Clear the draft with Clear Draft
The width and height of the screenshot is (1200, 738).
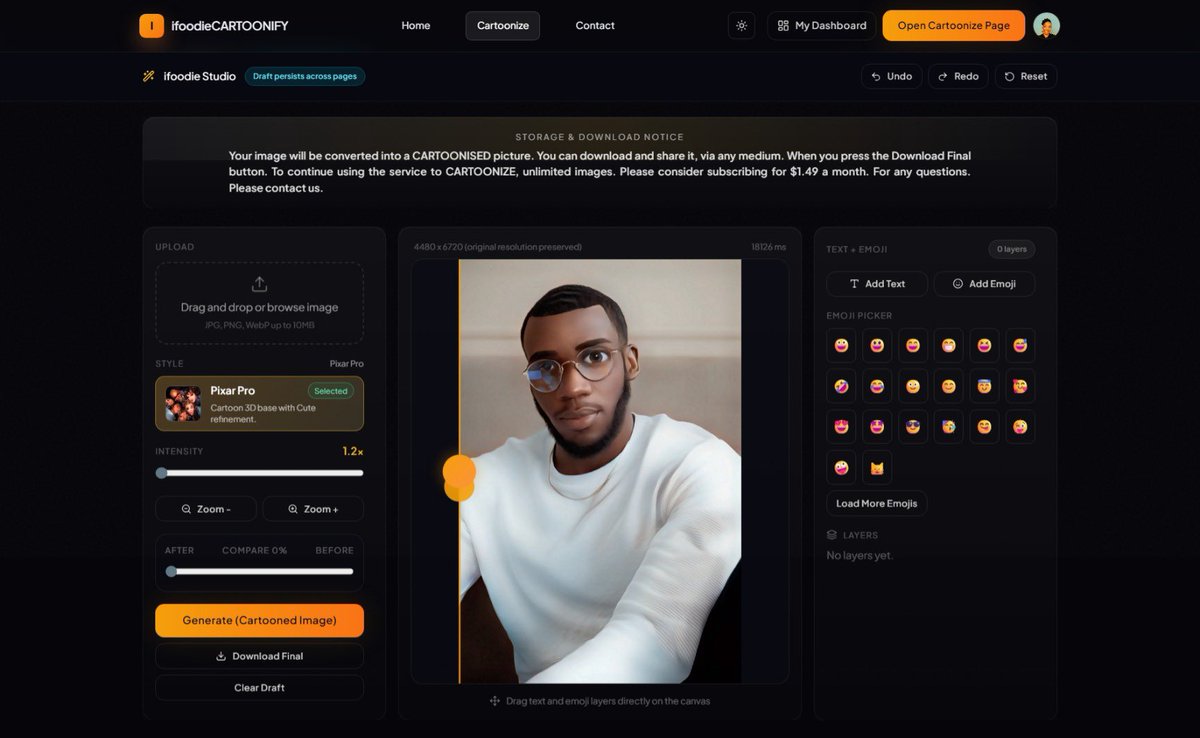click(259, 688)
